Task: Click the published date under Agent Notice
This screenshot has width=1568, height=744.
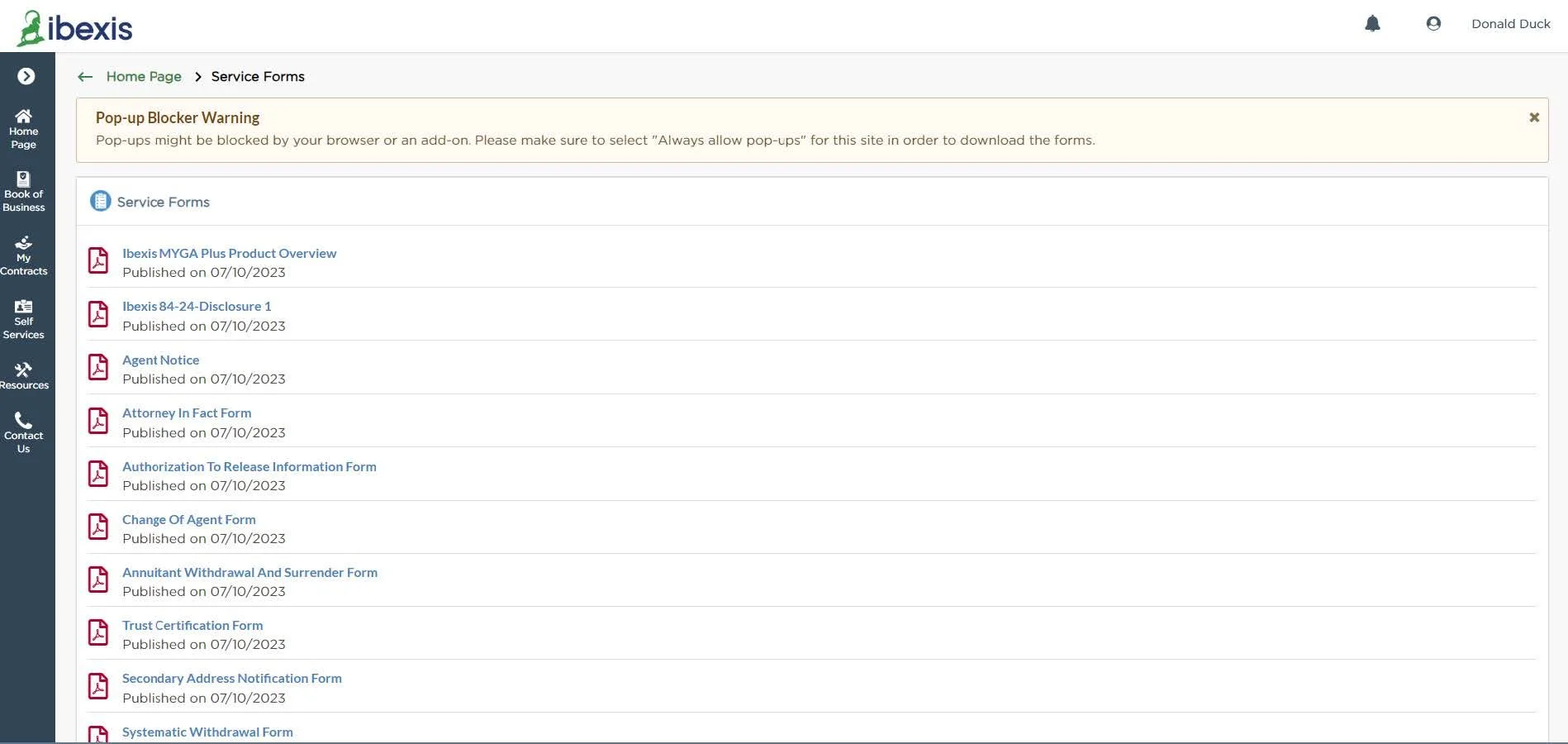Action: 204,379
